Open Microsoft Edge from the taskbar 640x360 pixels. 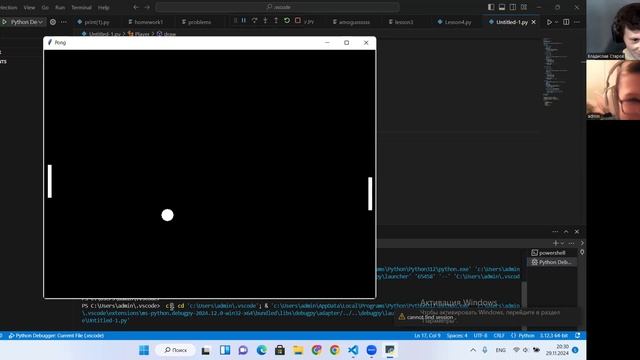tap(262, 350)
